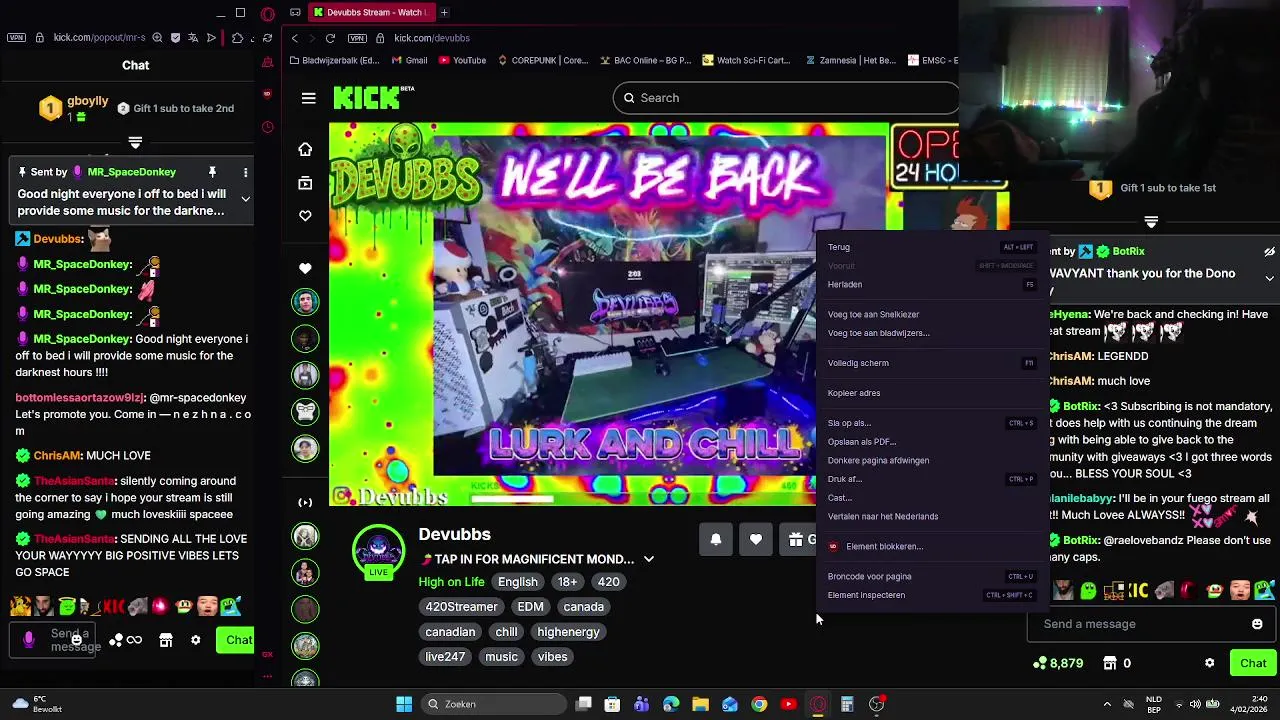1280x720 pixels.
Task: Click the Opera GX corner icon in sidebar
Action: [x=267, y=654]
